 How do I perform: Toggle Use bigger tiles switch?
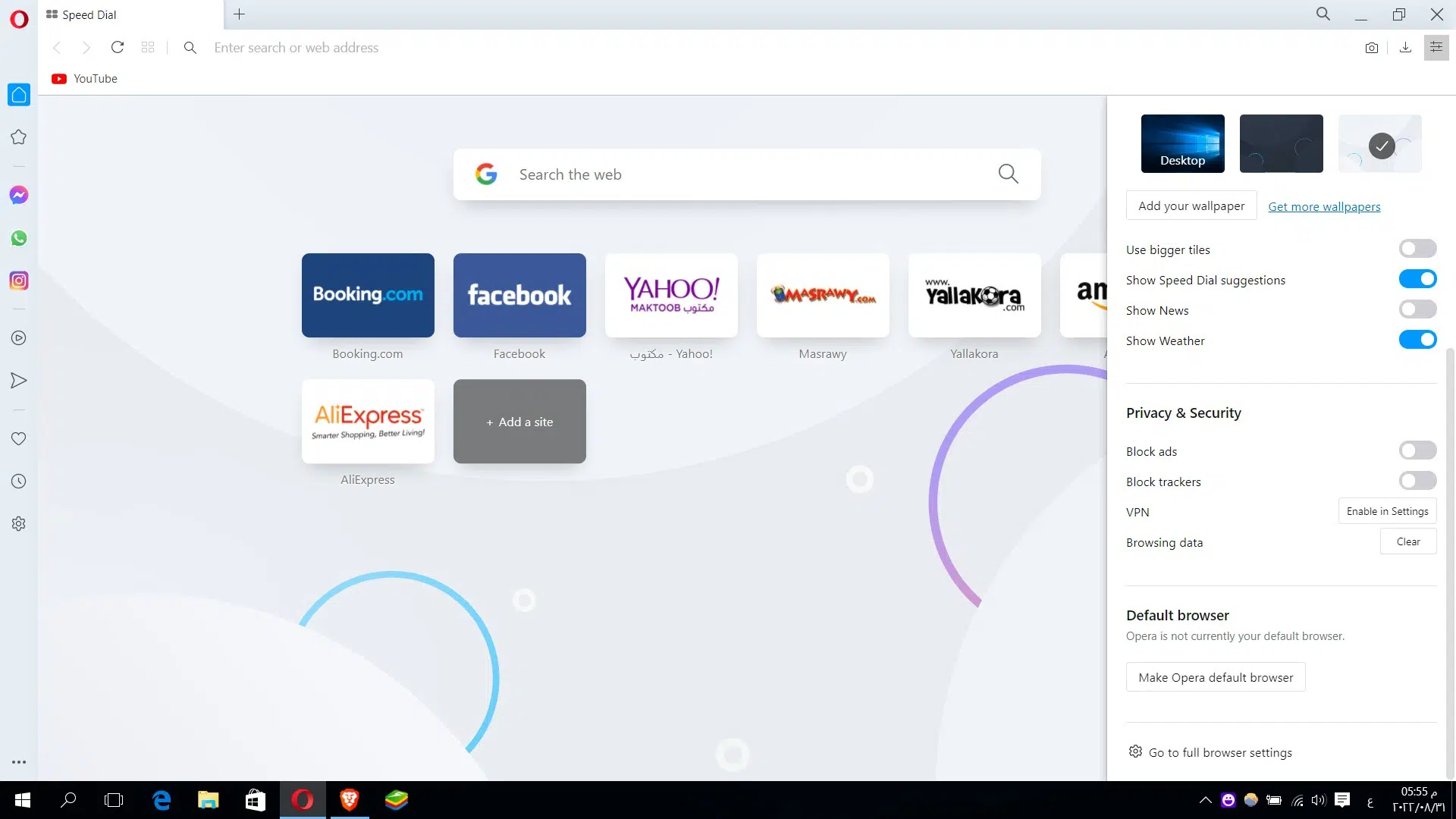click(x=1417, y=249)
